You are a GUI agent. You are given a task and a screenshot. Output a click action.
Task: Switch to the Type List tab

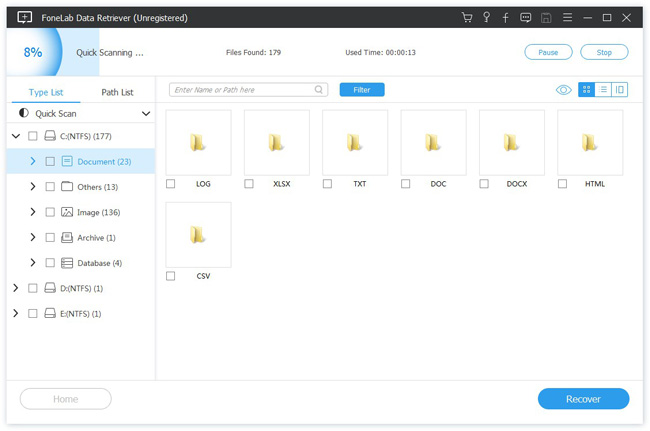pyautogui.click(x=46, y=92)
